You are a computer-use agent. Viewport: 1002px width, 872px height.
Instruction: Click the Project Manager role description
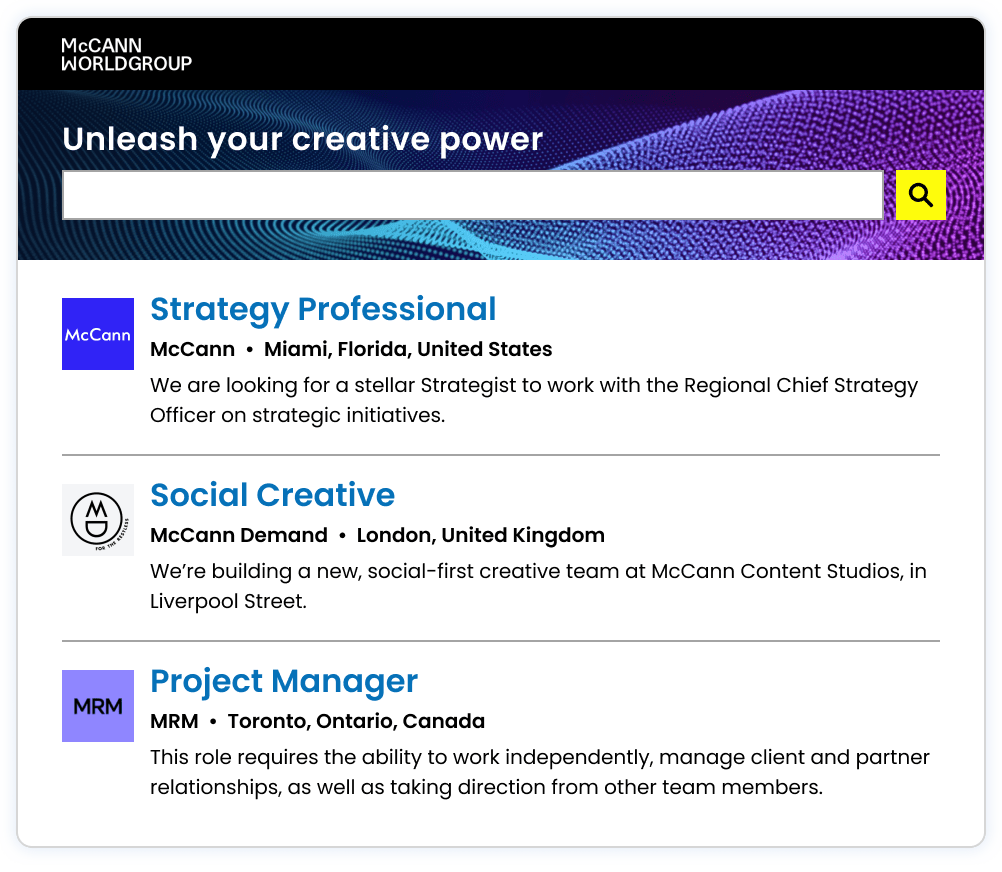540,772
